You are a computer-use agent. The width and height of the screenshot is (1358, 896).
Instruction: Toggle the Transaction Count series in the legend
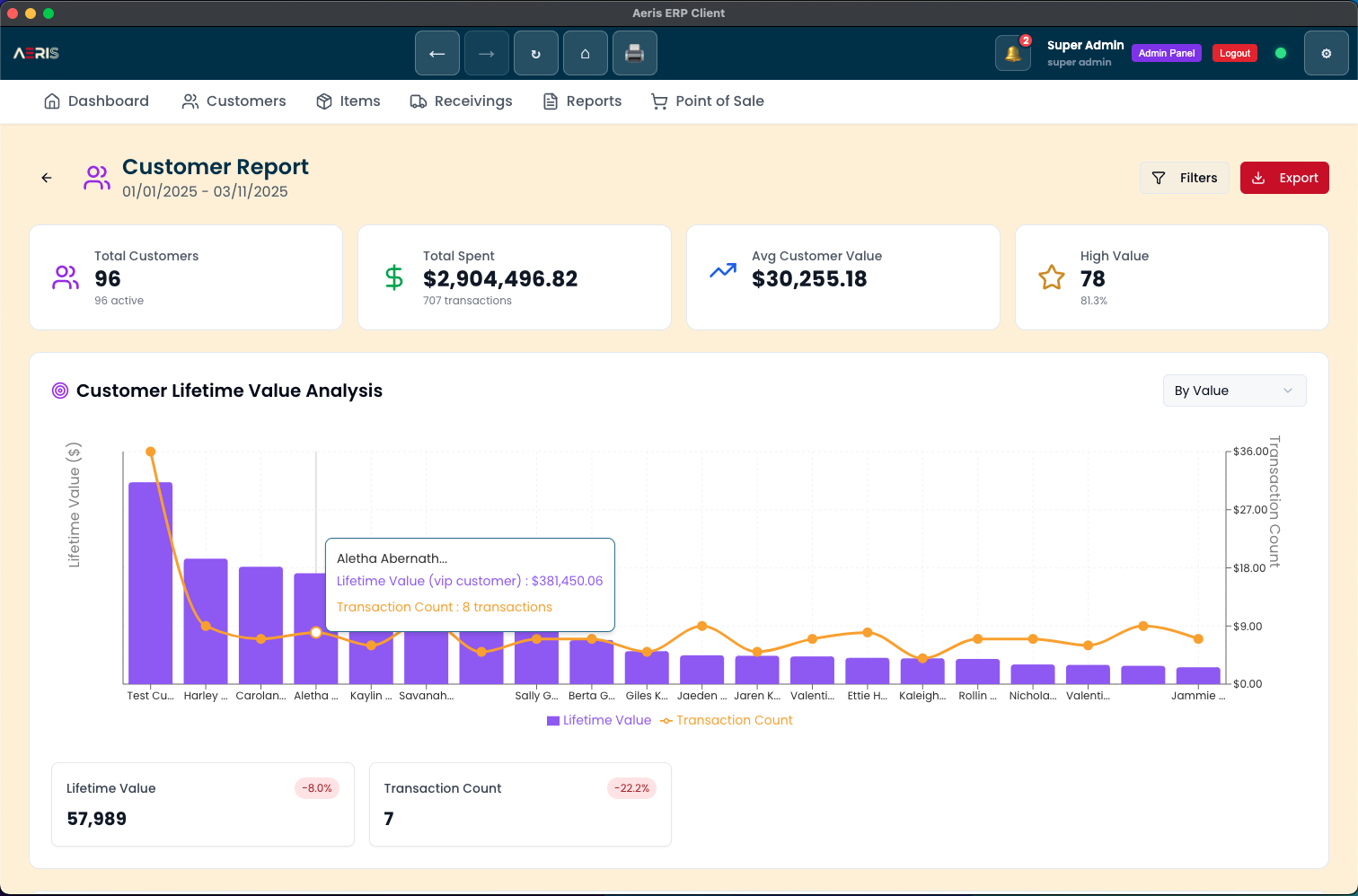(x=727, y=720)
